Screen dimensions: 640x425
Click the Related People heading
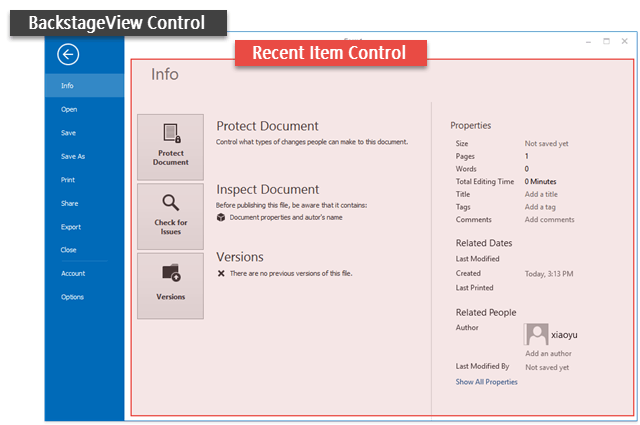[x=486, y=312]
